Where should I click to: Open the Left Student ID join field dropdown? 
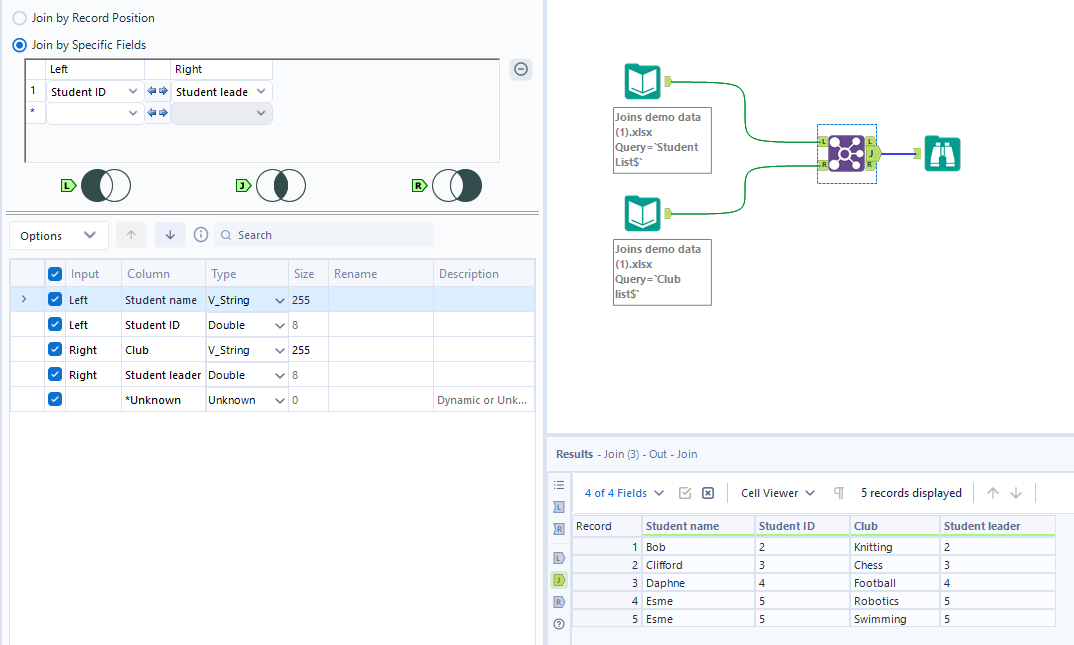pos(134,92)
